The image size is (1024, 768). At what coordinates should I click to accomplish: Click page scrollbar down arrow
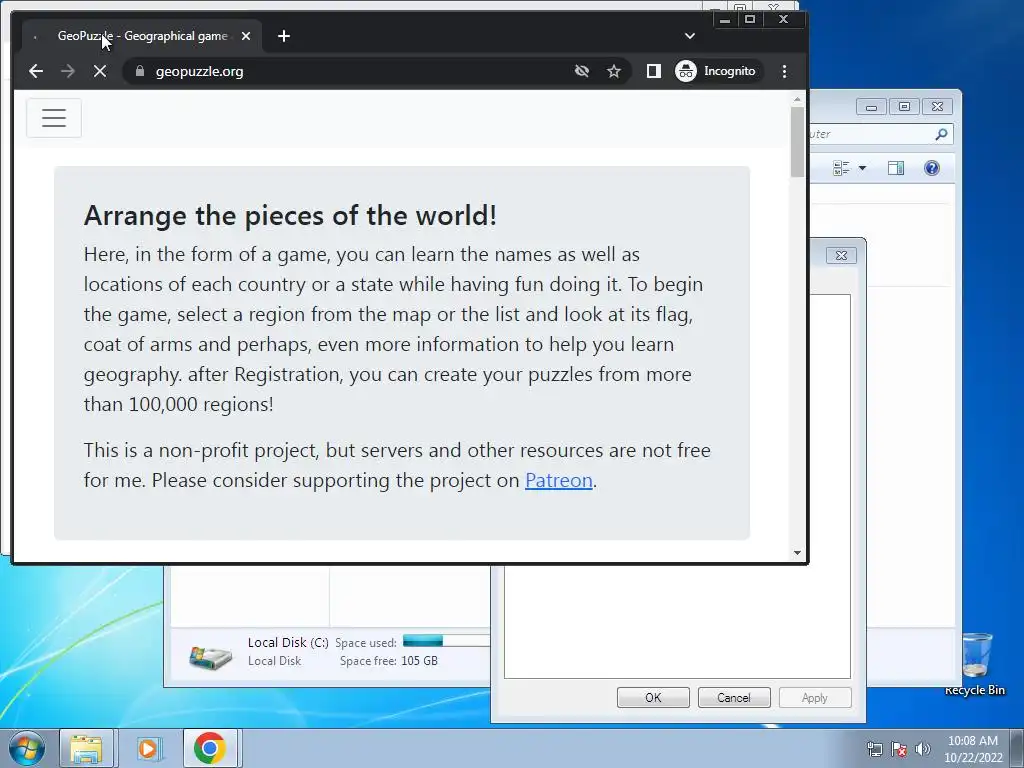(x=797, y=552)
